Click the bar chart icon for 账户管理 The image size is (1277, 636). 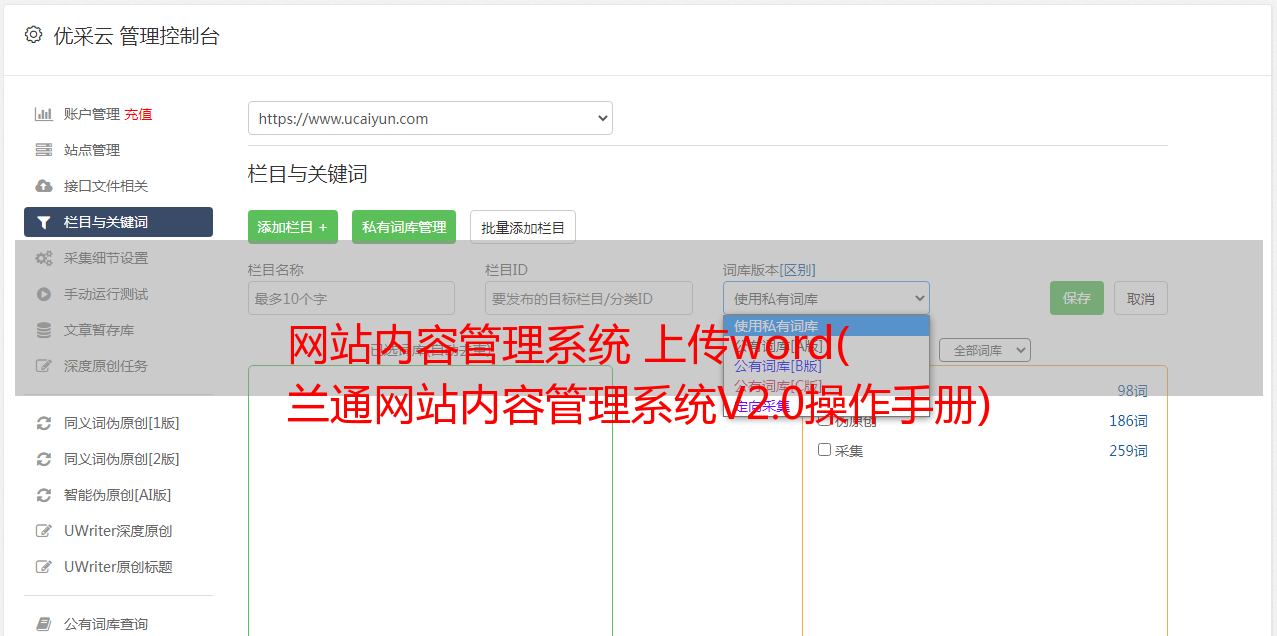[x=44, y=114]
